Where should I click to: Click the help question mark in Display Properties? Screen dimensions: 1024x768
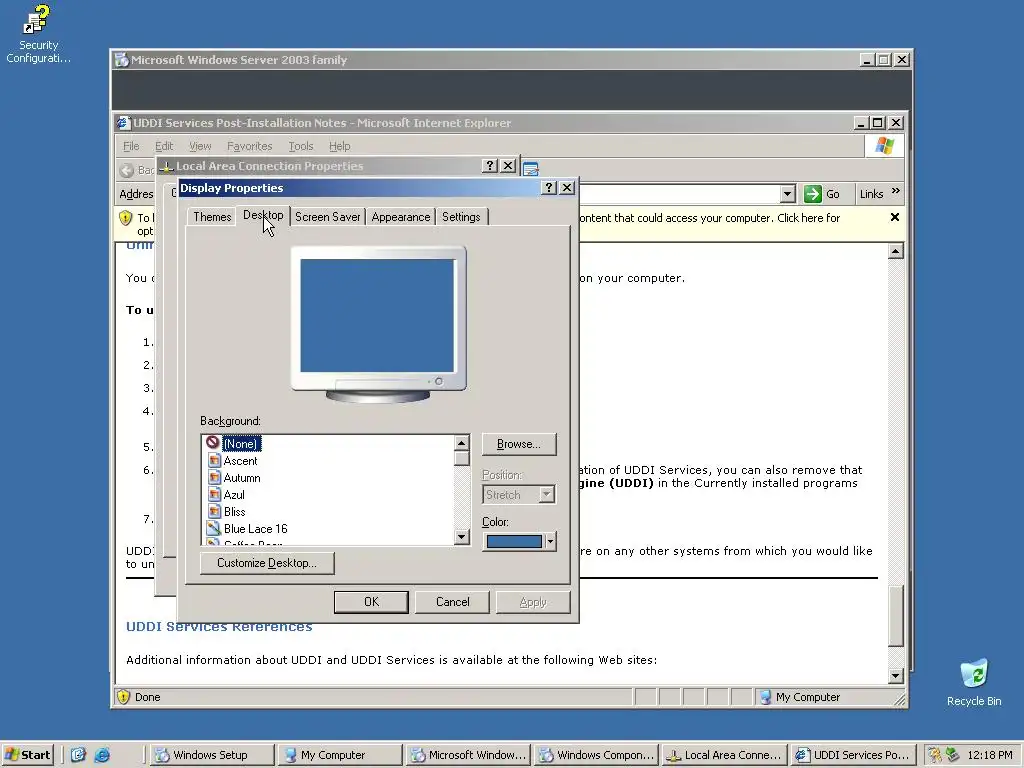[x=549, y=188]
